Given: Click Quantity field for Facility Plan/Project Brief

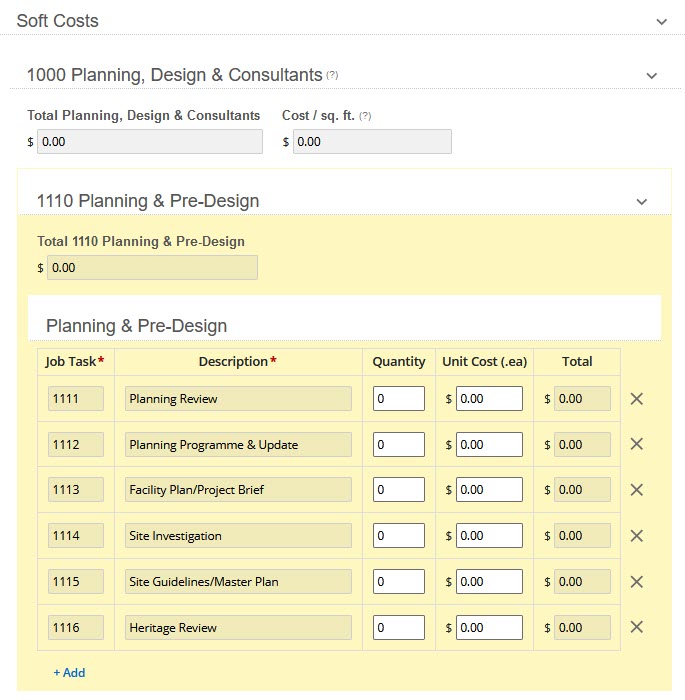Looking at the screenshot, I should click(399, 490).
